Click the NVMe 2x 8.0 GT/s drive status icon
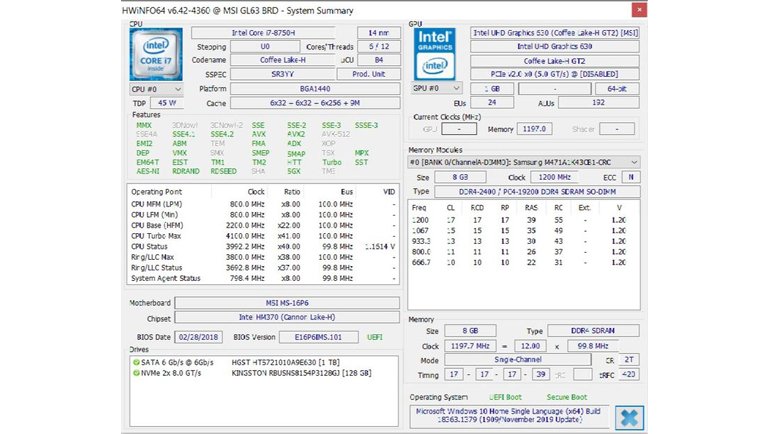 coord(136,373)
